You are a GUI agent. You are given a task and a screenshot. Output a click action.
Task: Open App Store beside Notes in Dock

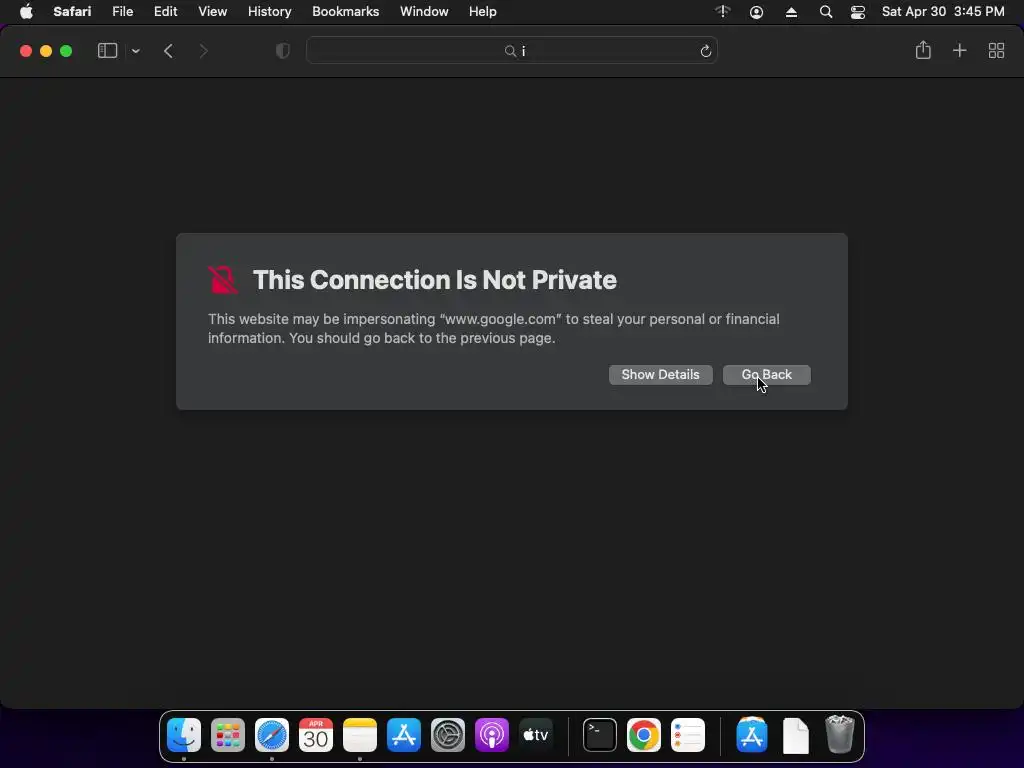click(404, 735)
